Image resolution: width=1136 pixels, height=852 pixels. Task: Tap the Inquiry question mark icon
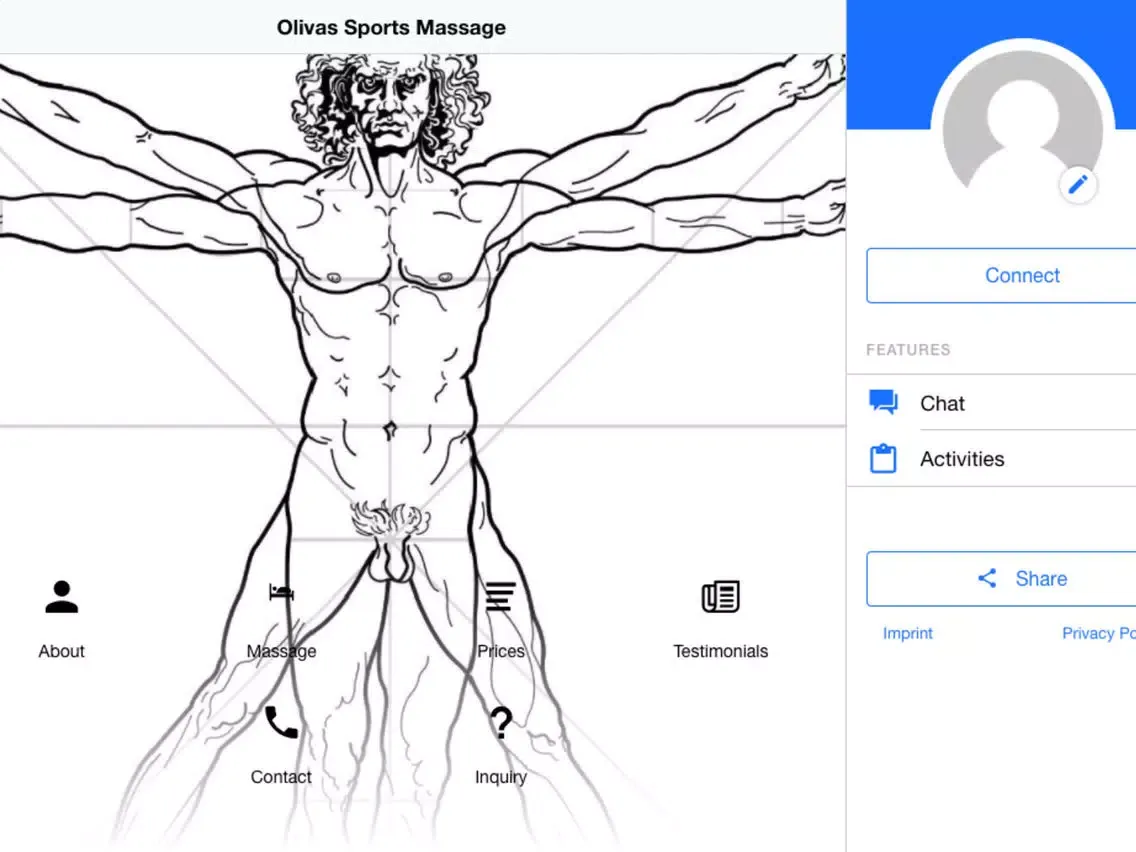tap(501, 722)
